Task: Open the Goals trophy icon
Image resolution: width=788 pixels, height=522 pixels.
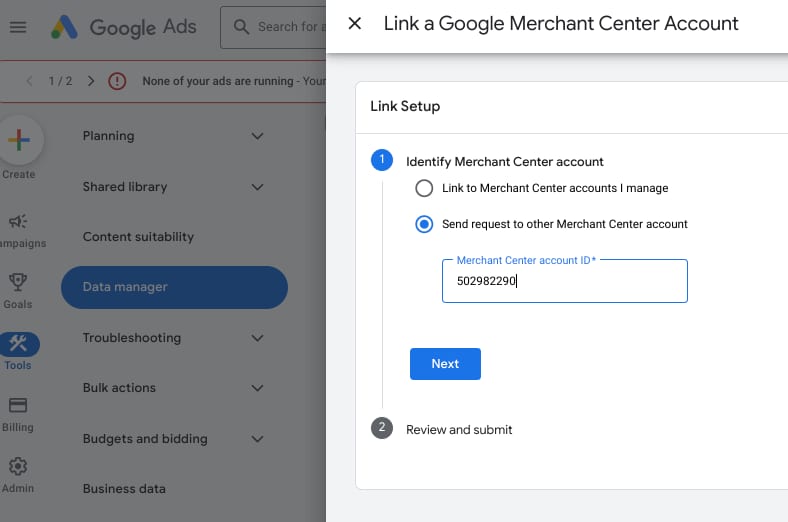Action: [x=18, y=283]
